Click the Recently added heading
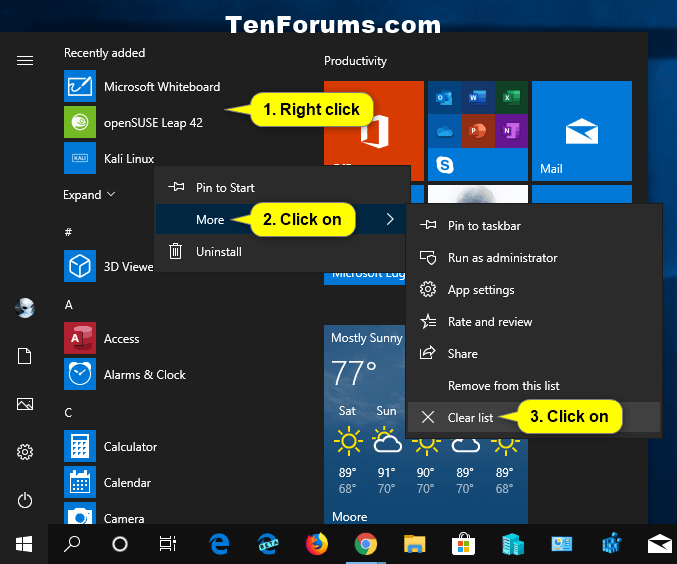This screenshot has width=677, height=564. 104,53
